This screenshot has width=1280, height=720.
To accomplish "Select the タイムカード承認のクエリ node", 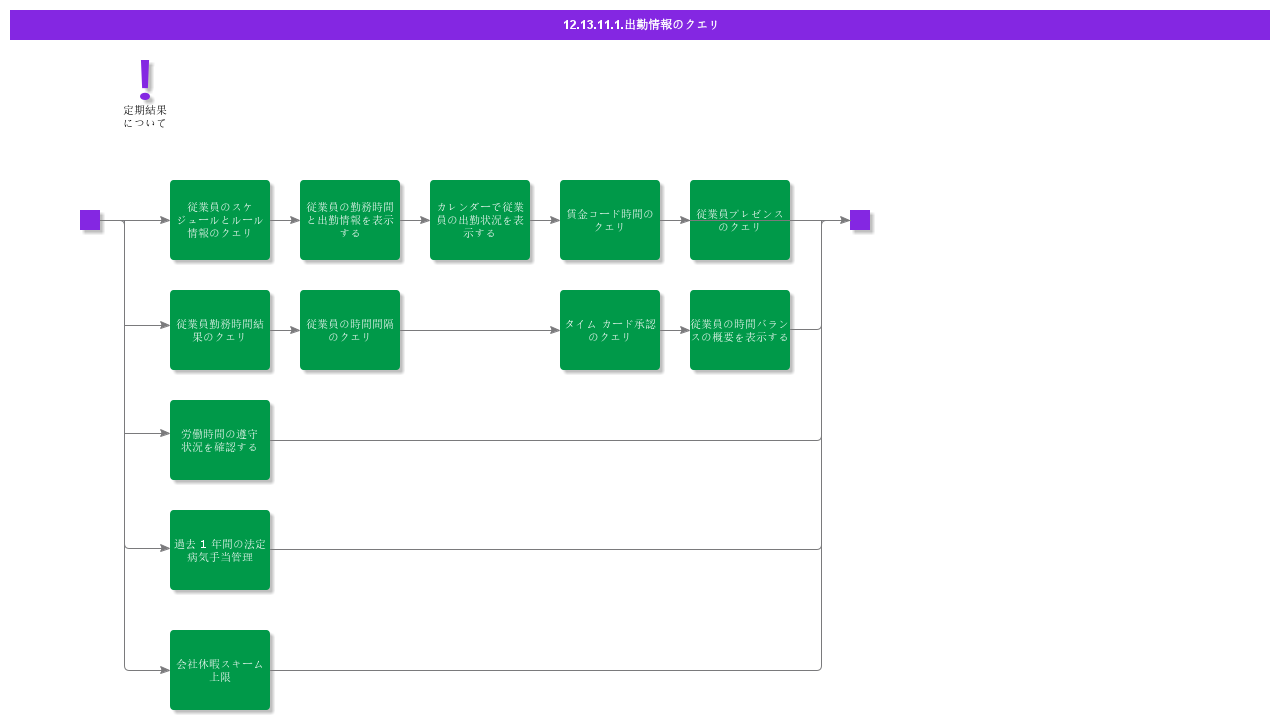I will 610,329.
